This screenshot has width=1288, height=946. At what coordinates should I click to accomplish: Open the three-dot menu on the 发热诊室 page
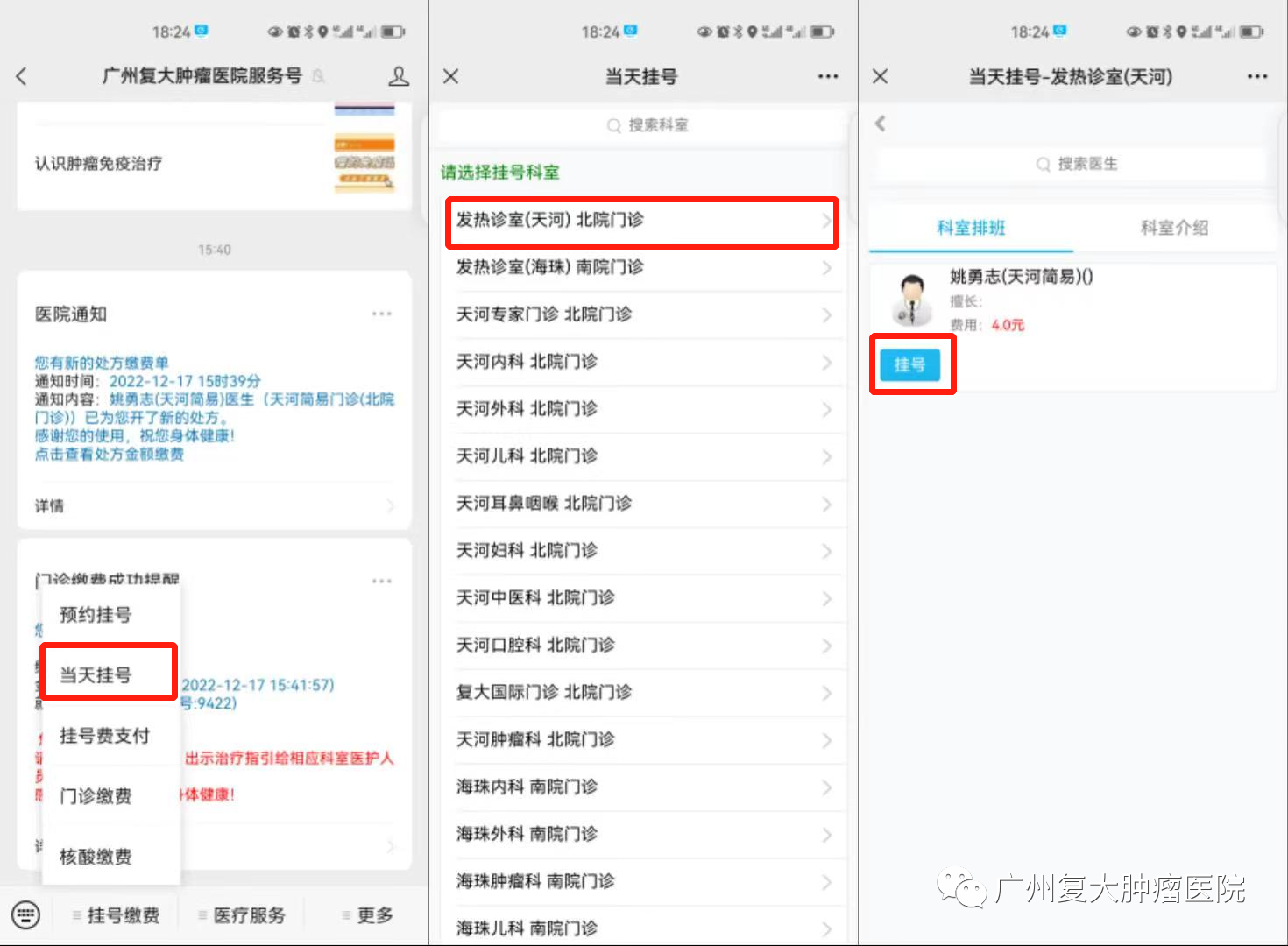1256,76
